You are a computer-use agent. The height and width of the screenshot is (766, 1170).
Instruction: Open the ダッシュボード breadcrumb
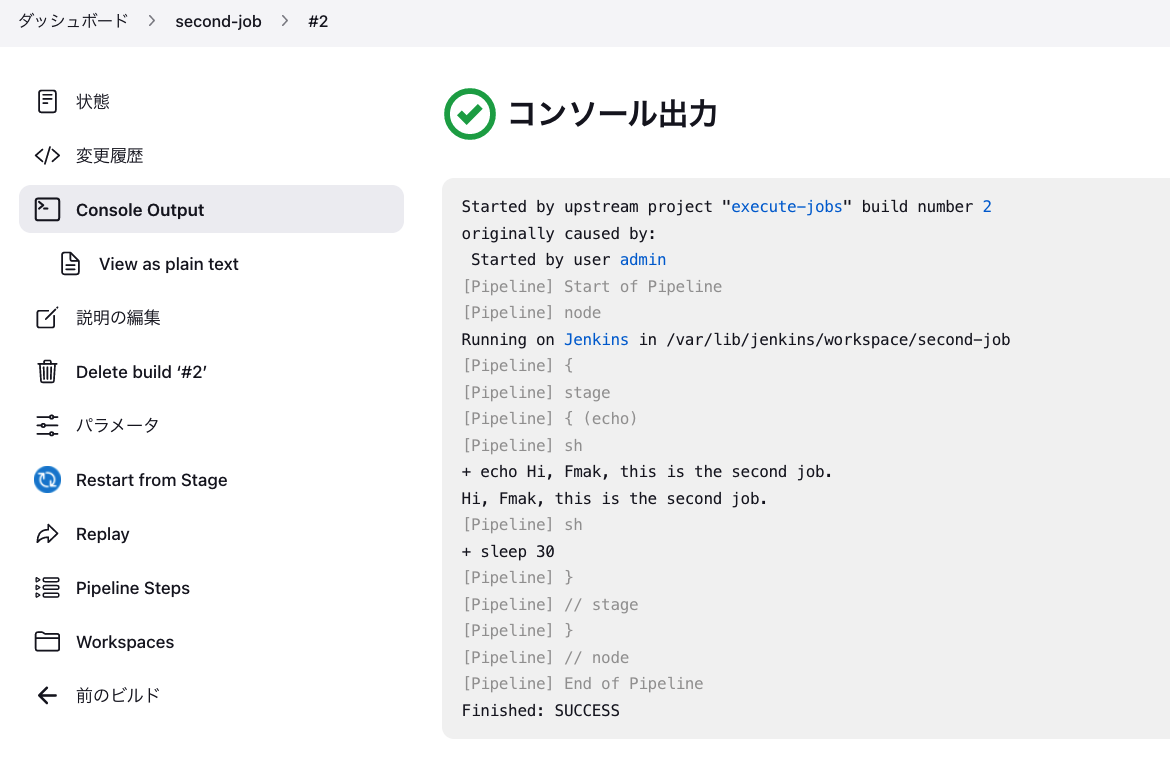[73, 21]
